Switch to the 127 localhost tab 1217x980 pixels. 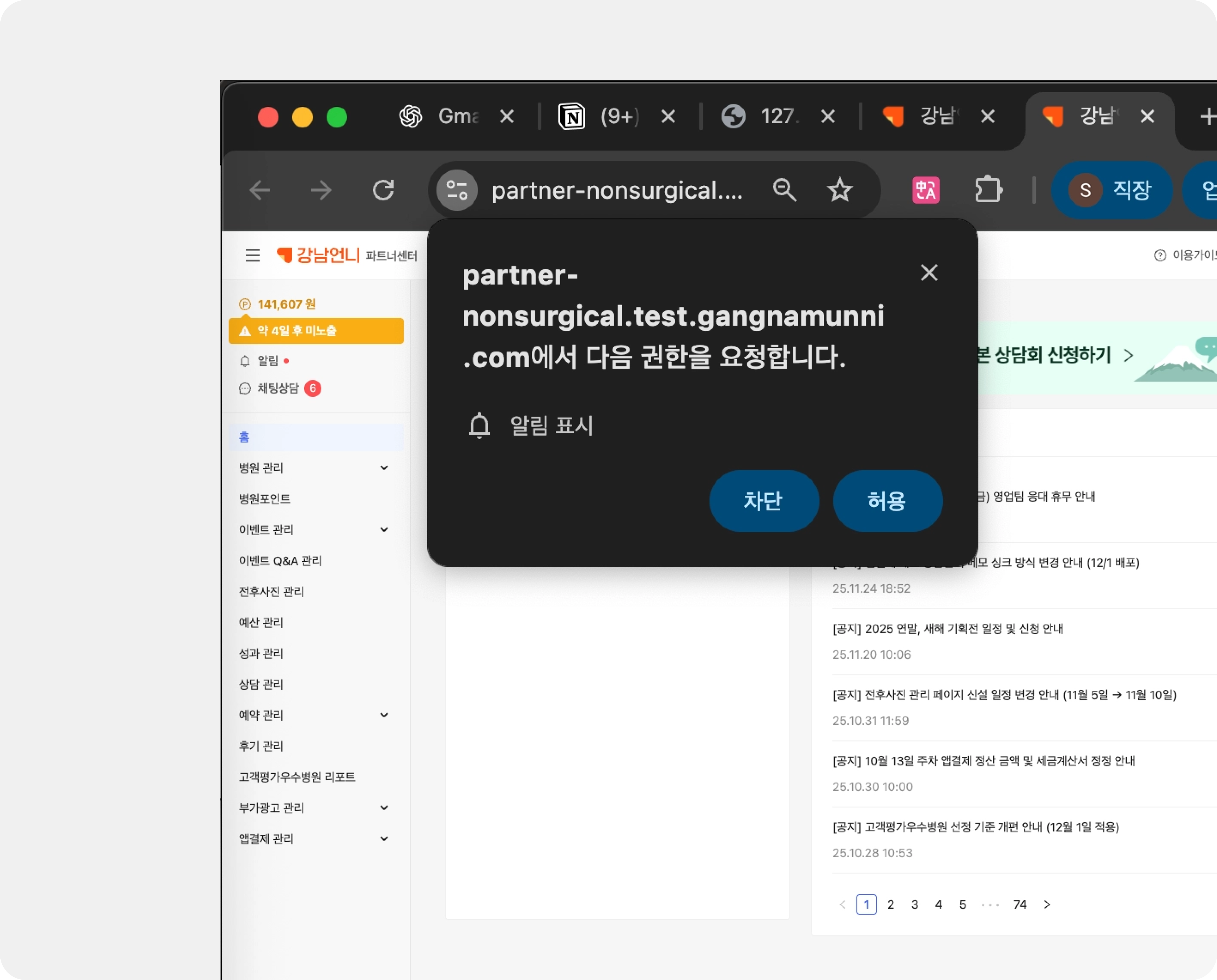(x=768, y=117)
